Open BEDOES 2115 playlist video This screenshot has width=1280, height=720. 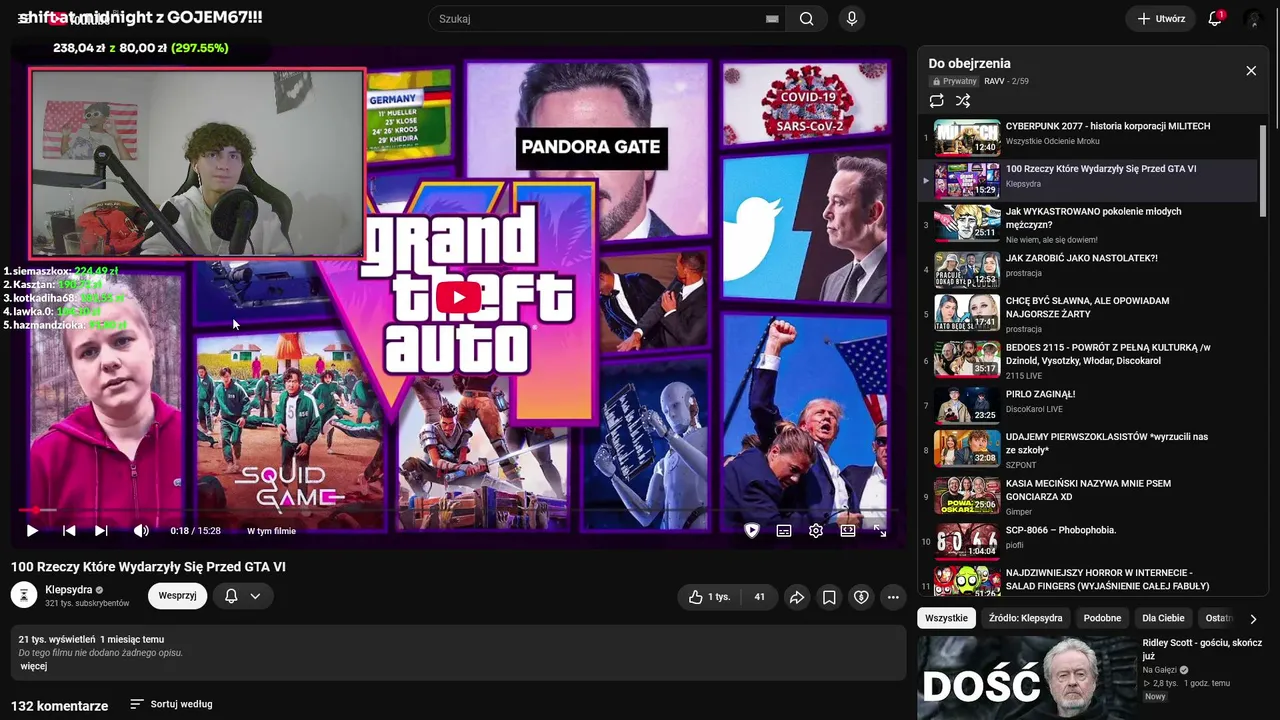(1088, 360)
